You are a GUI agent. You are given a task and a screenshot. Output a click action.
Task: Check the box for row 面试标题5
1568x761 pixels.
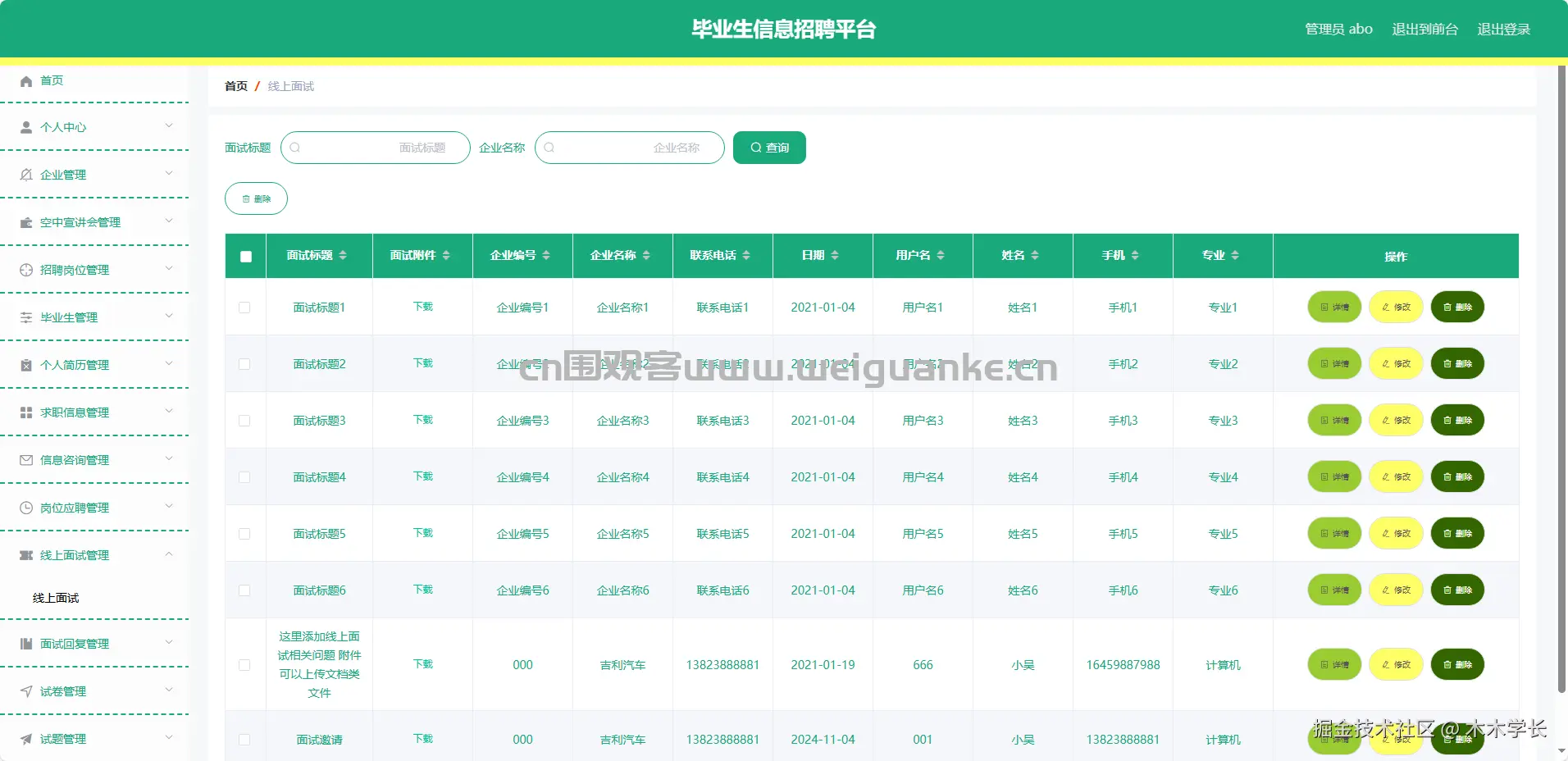pyautogui.click(x=244, y=534)
